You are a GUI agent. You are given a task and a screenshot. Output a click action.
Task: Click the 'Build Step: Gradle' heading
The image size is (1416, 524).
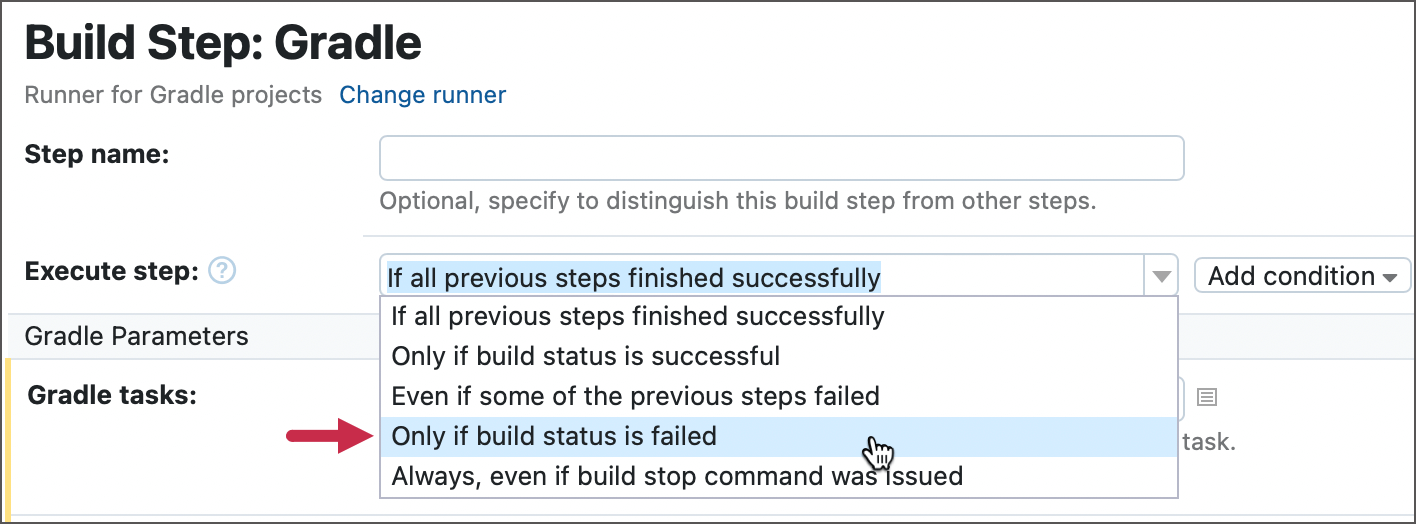pos(223,43)
